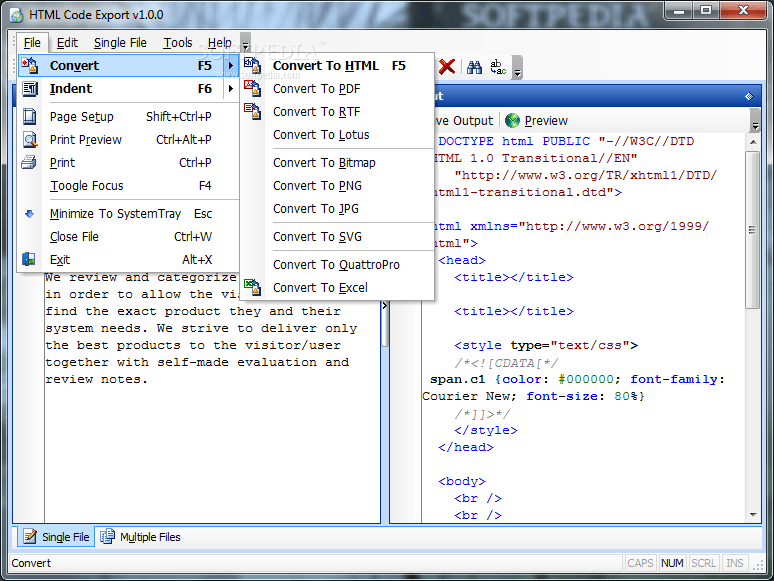This screenshot has width=774, height=581.
Task: Switch to the Single File tab
Action: point(56,537)
